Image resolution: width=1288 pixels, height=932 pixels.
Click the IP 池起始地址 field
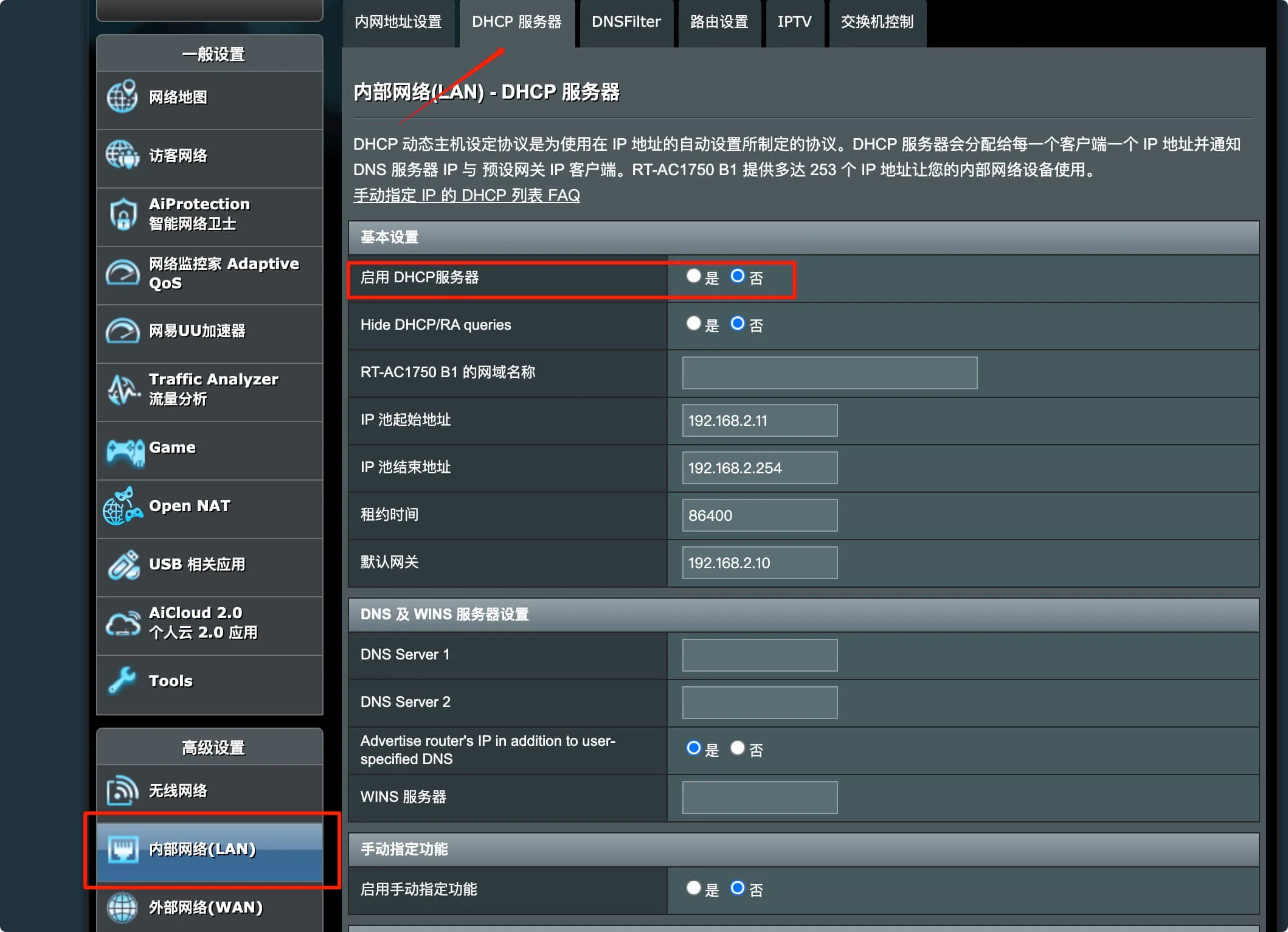760,420
